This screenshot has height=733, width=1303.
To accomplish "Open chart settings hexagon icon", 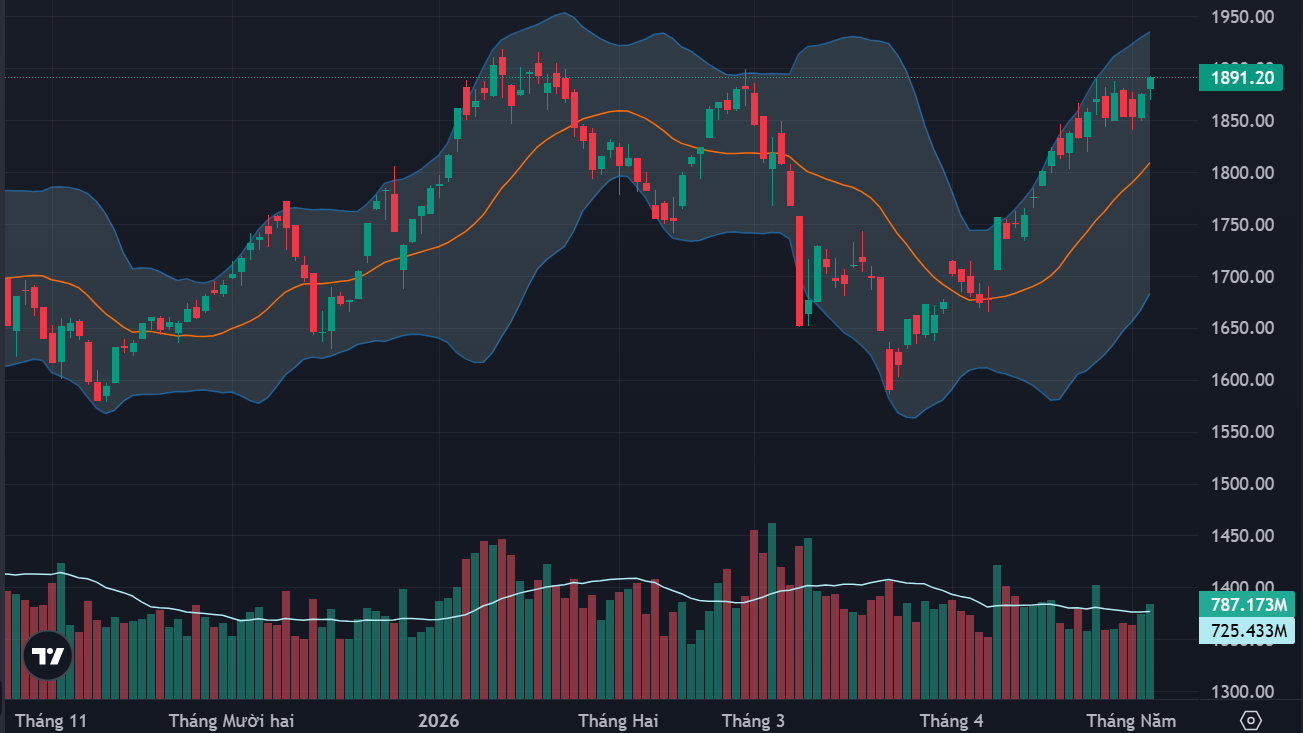I will pos(1250,720).
